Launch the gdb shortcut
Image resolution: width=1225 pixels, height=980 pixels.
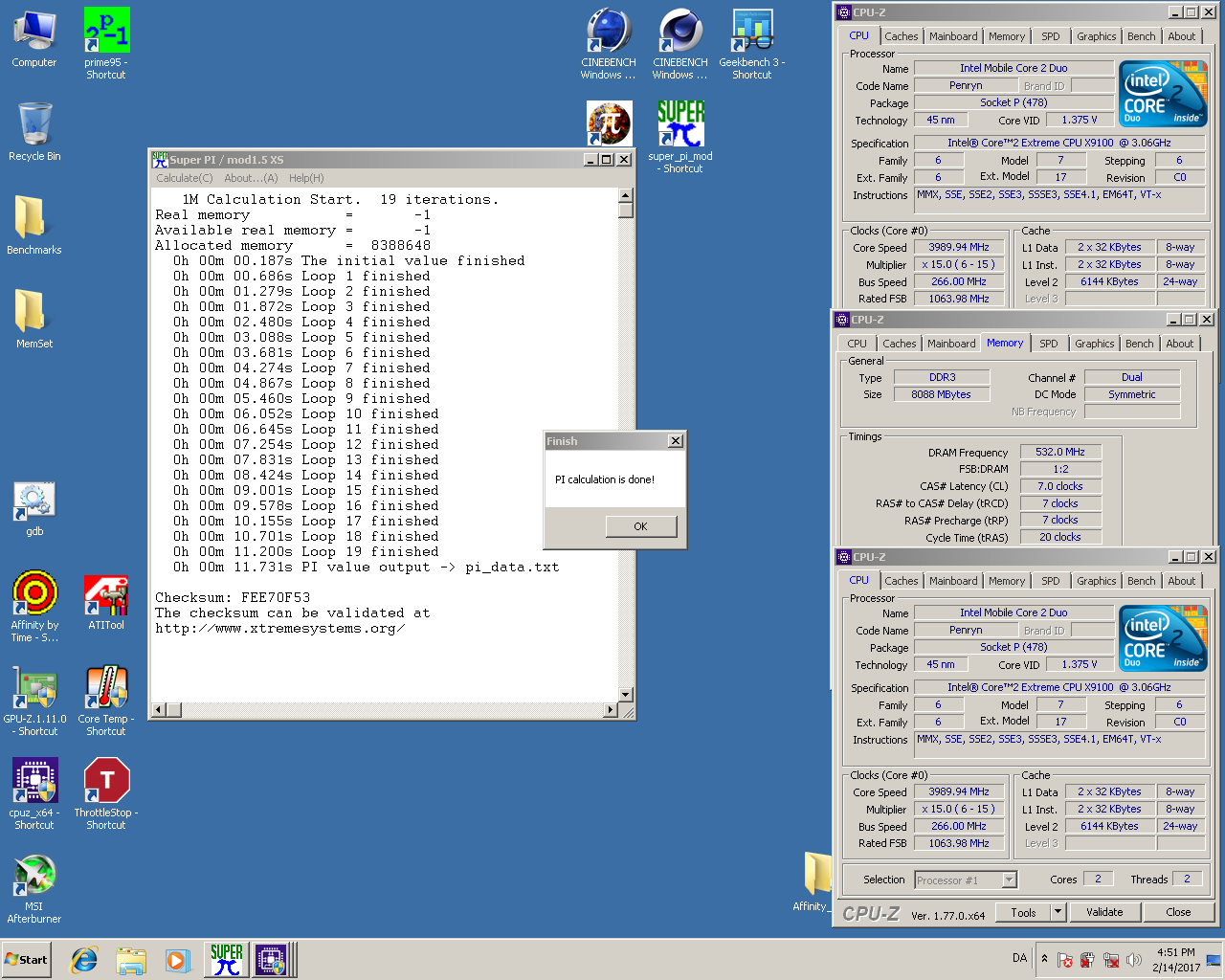[x=34, y=508]
